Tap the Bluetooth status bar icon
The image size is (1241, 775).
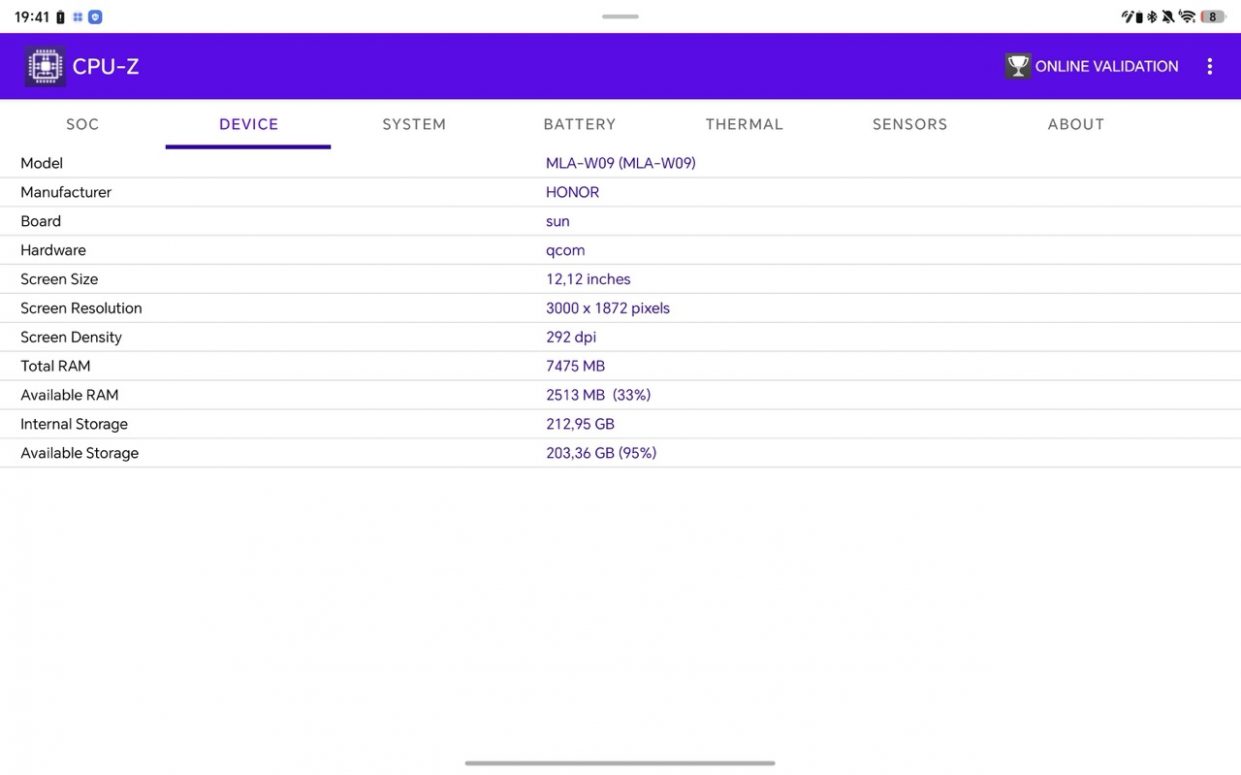point(1152,16)
